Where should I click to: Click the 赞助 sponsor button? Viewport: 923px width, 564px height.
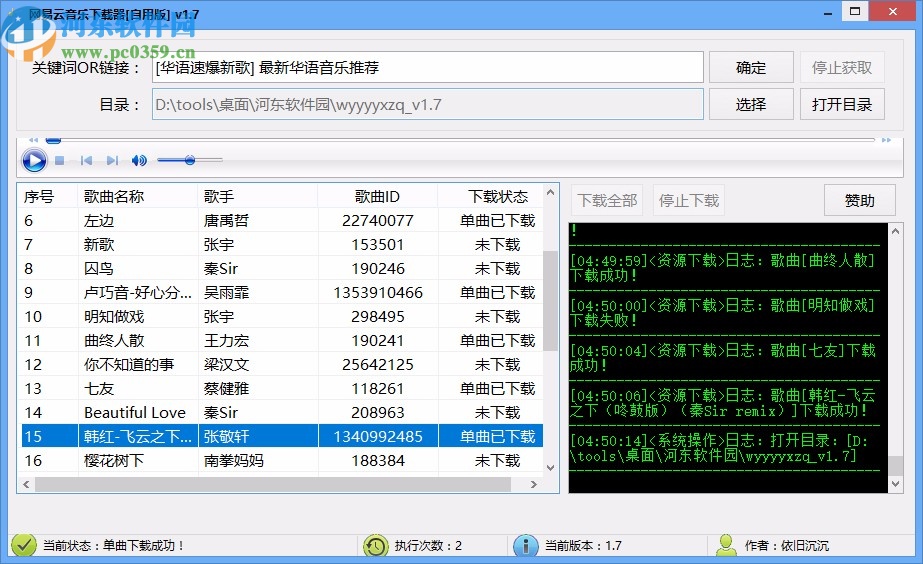click(859, 201)
